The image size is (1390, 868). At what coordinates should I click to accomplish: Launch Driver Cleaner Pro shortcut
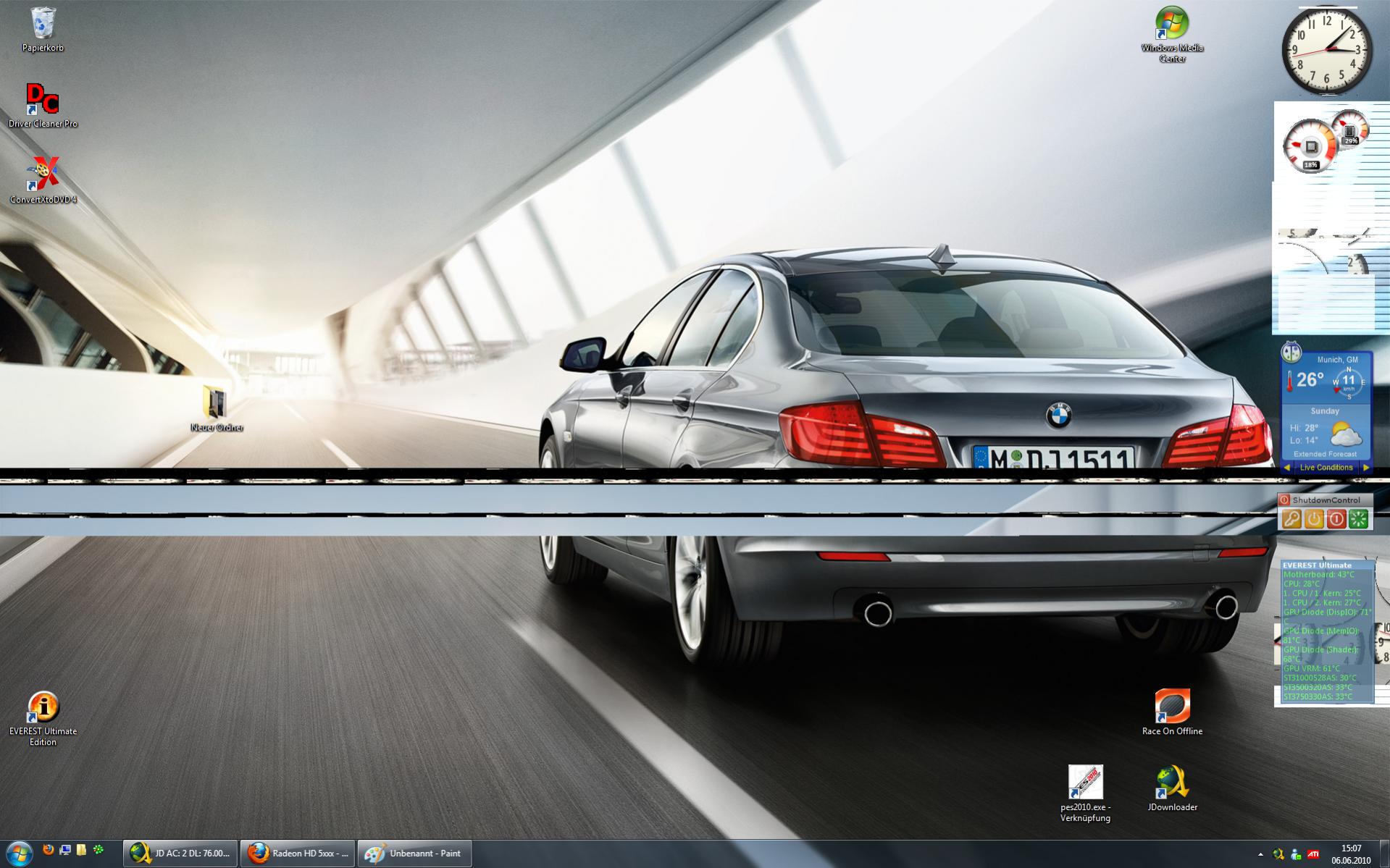[x=43, y=106]
